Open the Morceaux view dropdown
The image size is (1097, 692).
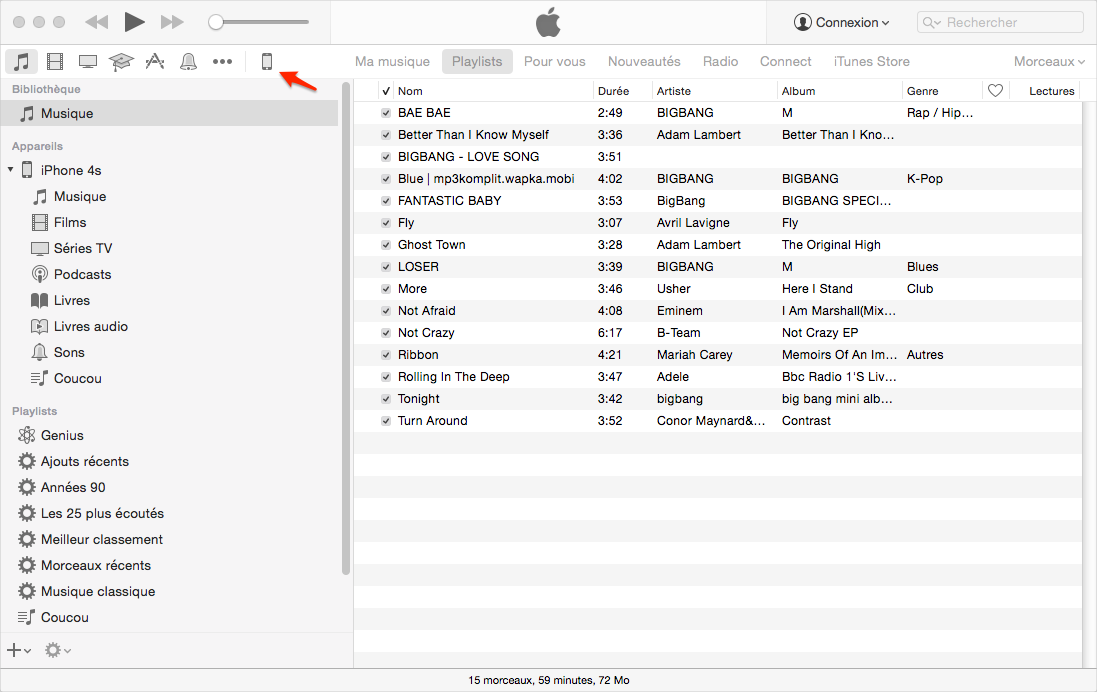[x=1049, y=62]
